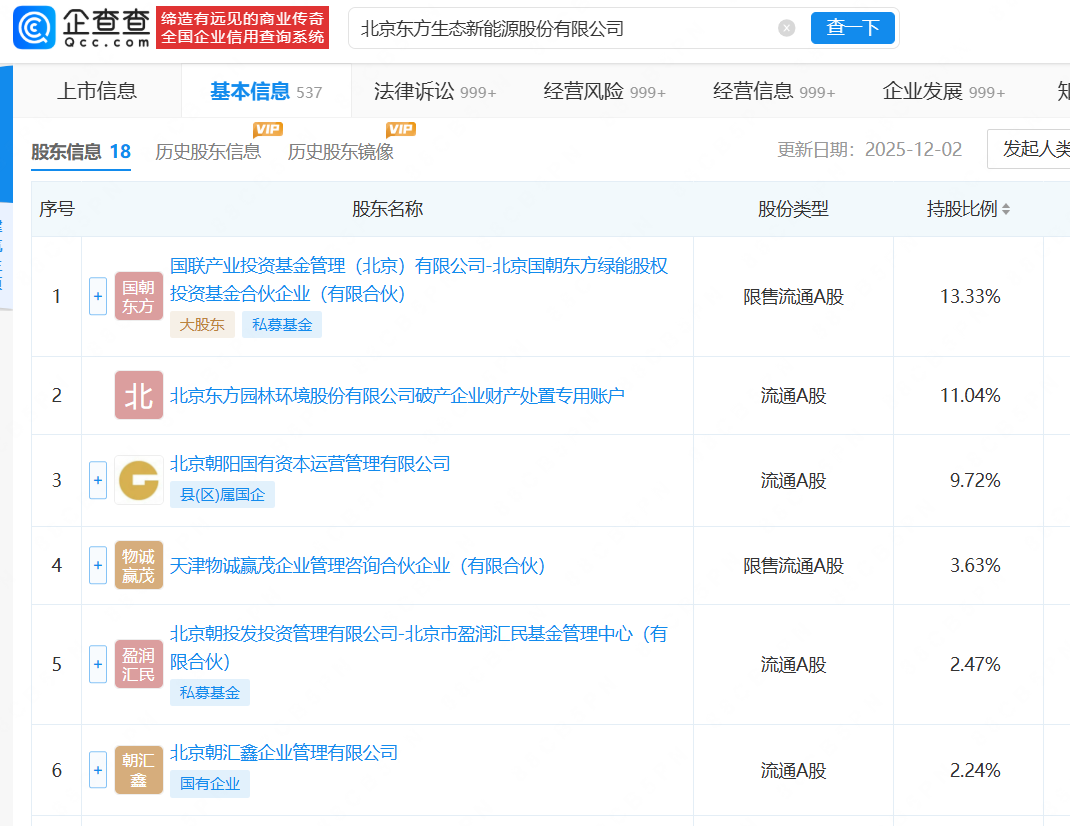Expand row 4 天津物诚赢茂 plus button
This screenshot has width=1070, height=826.
pos(98,565)
